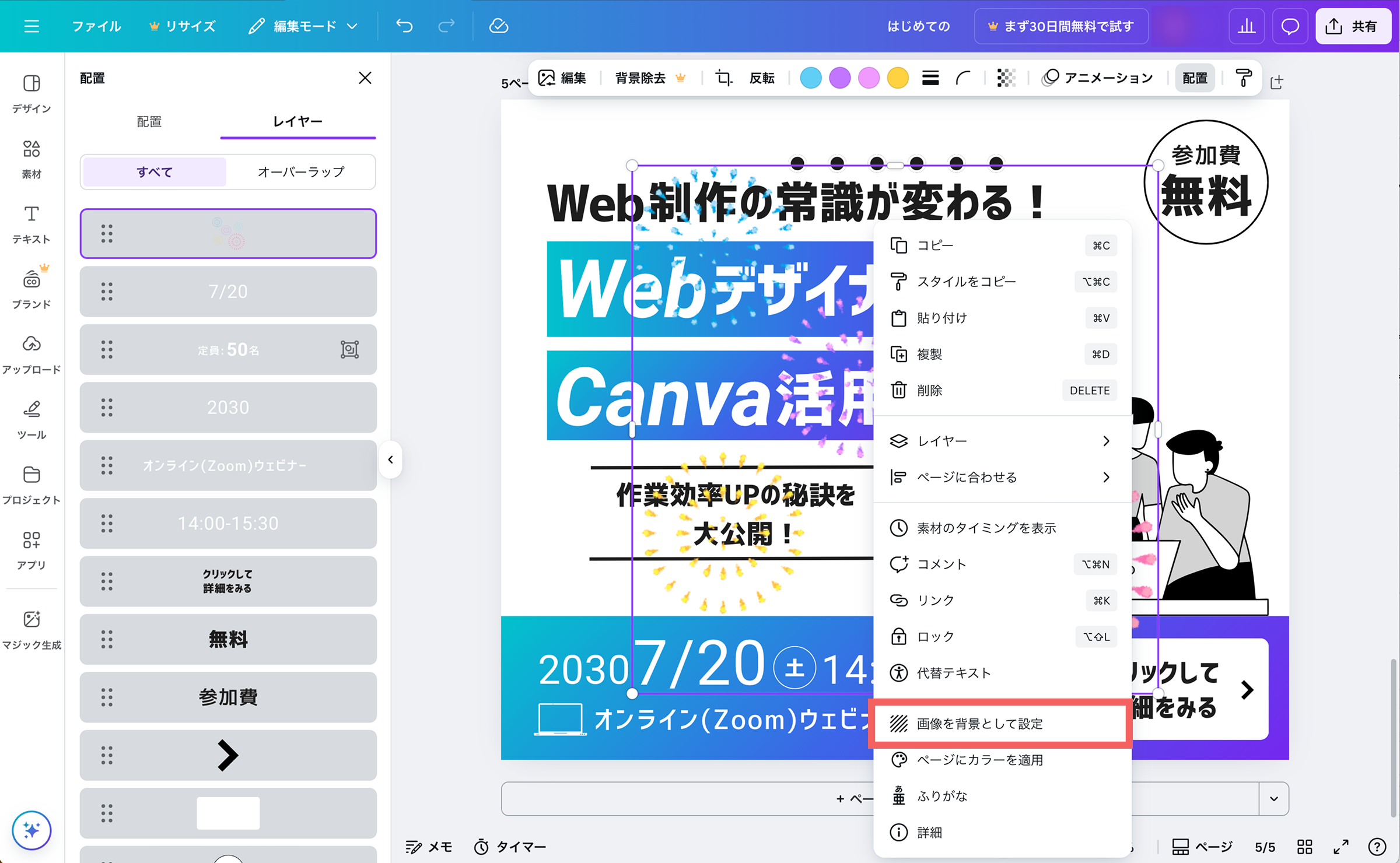
Task: Choose 削除 from context menu
Action: pos(1001,390)
